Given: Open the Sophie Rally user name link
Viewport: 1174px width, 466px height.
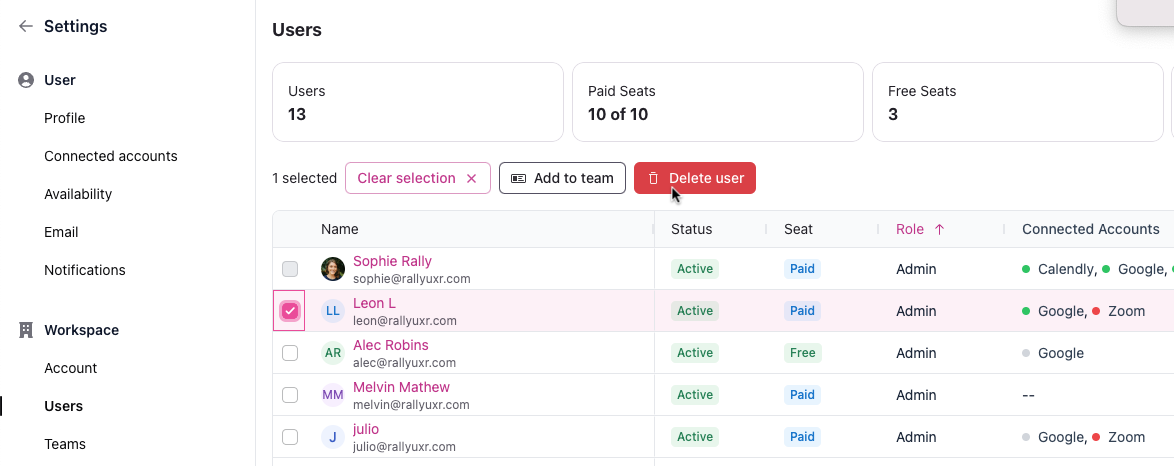Looking at the screenshot, I should (392, 261).
